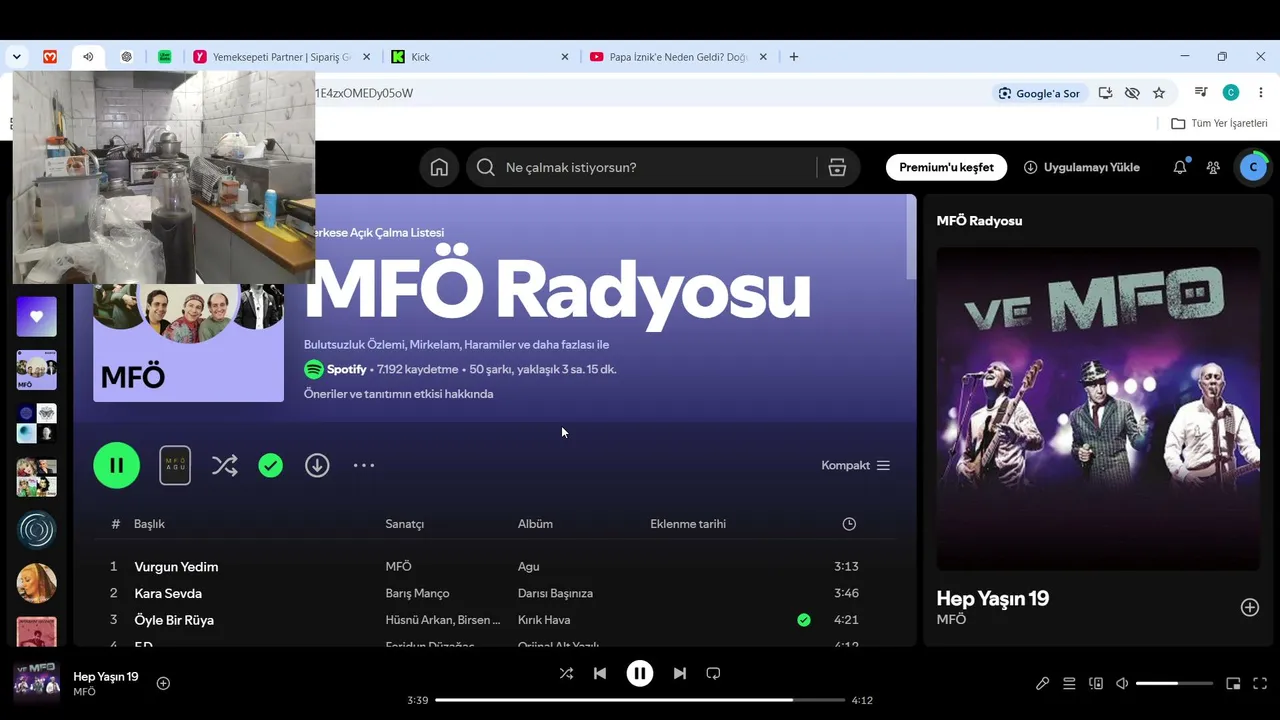Click the search magnifier icon
This screenshot has width=1280, height=720.
(486, 167)
